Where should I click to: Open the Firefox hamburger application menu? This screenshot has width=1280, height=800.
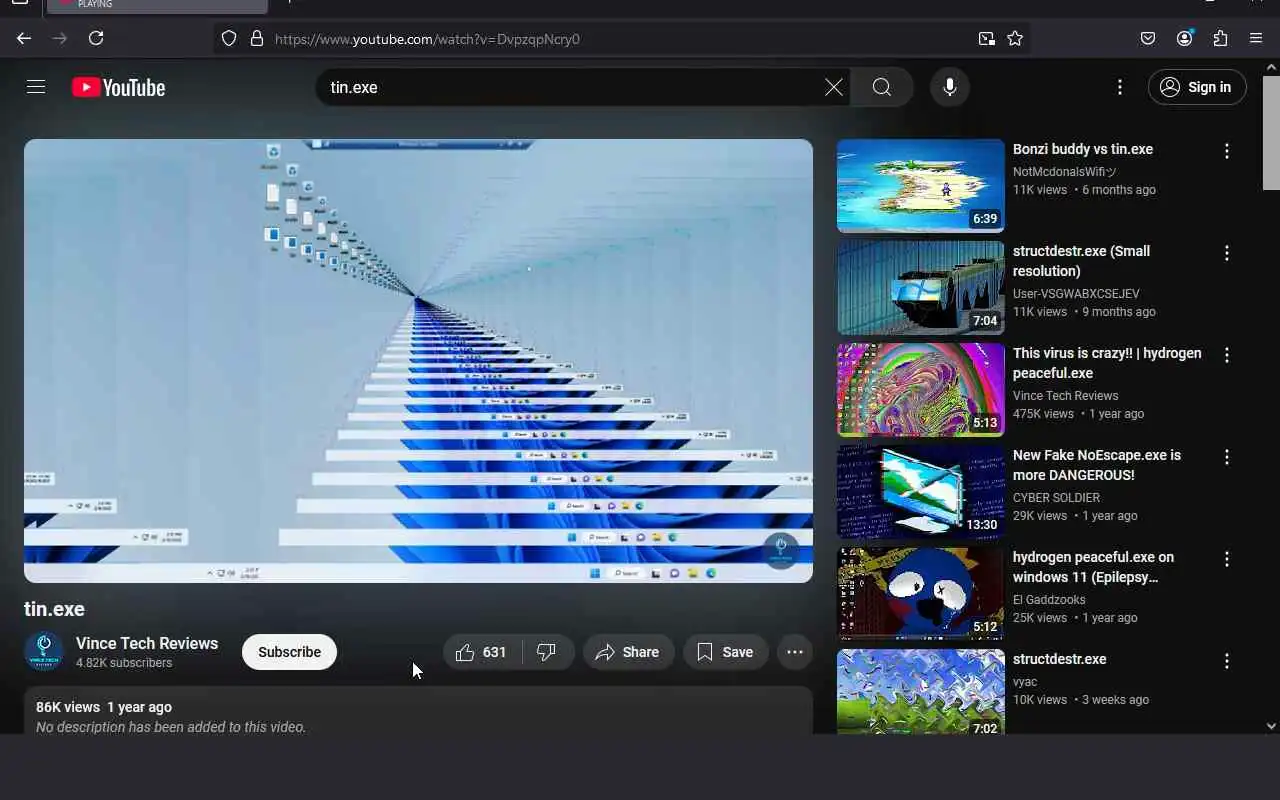[1256, 38]
